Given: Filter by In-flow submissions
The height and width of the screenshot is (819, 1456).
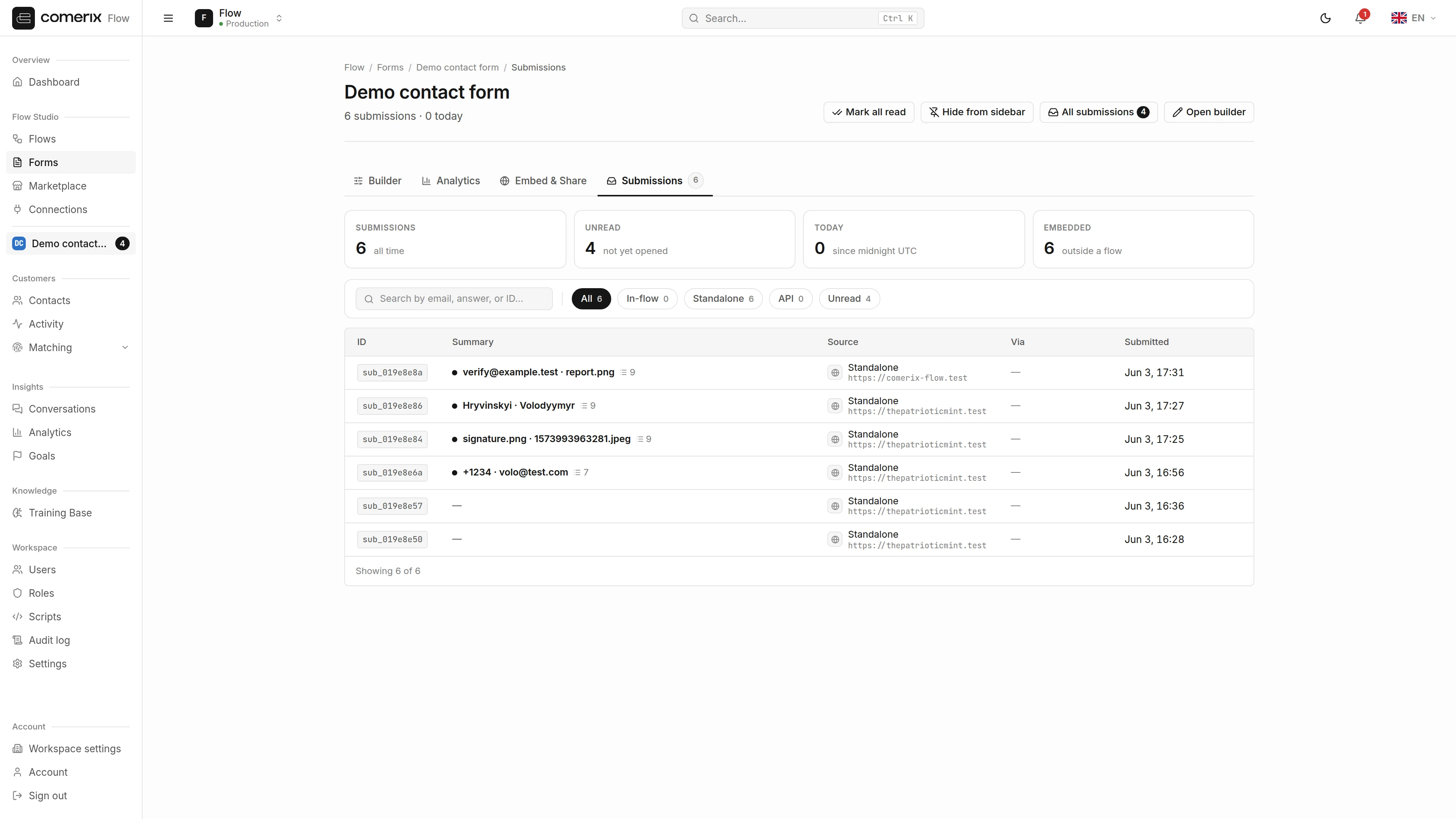Looking at the screenshot, I should (x=647, y=299).
